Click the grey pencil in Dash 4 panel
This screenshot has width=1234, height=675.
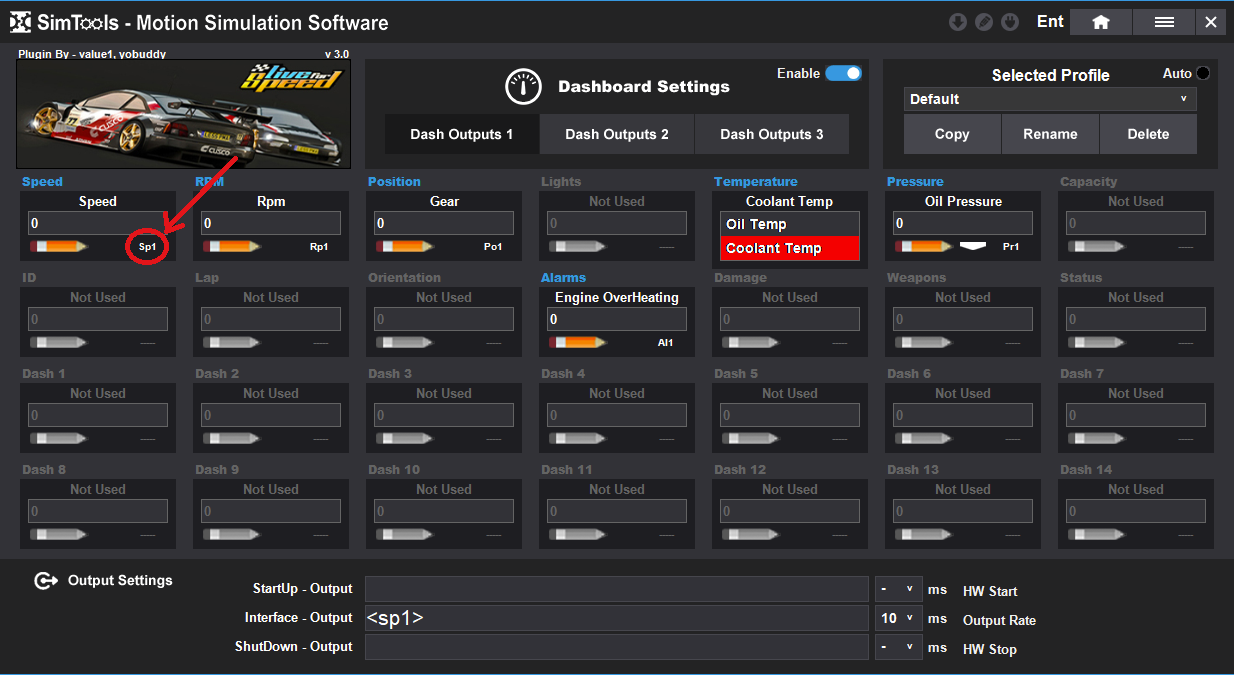coord(578,438)
